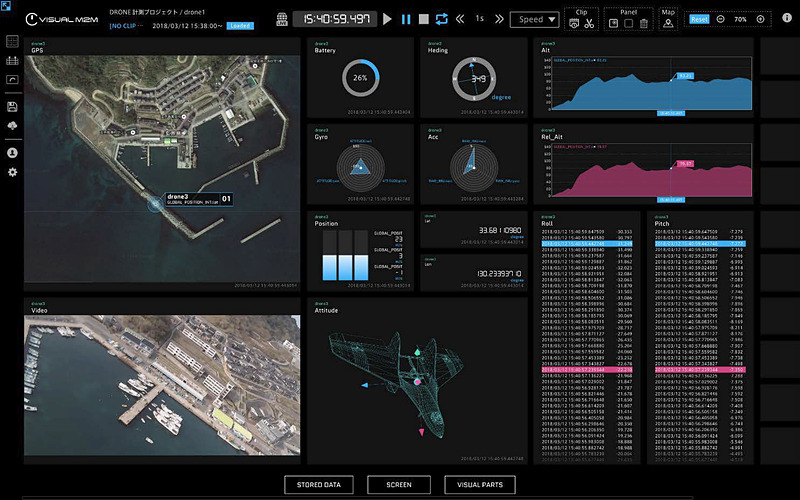
Task: Open settings gear in left sidebar
Action: (x=12, y=172)
